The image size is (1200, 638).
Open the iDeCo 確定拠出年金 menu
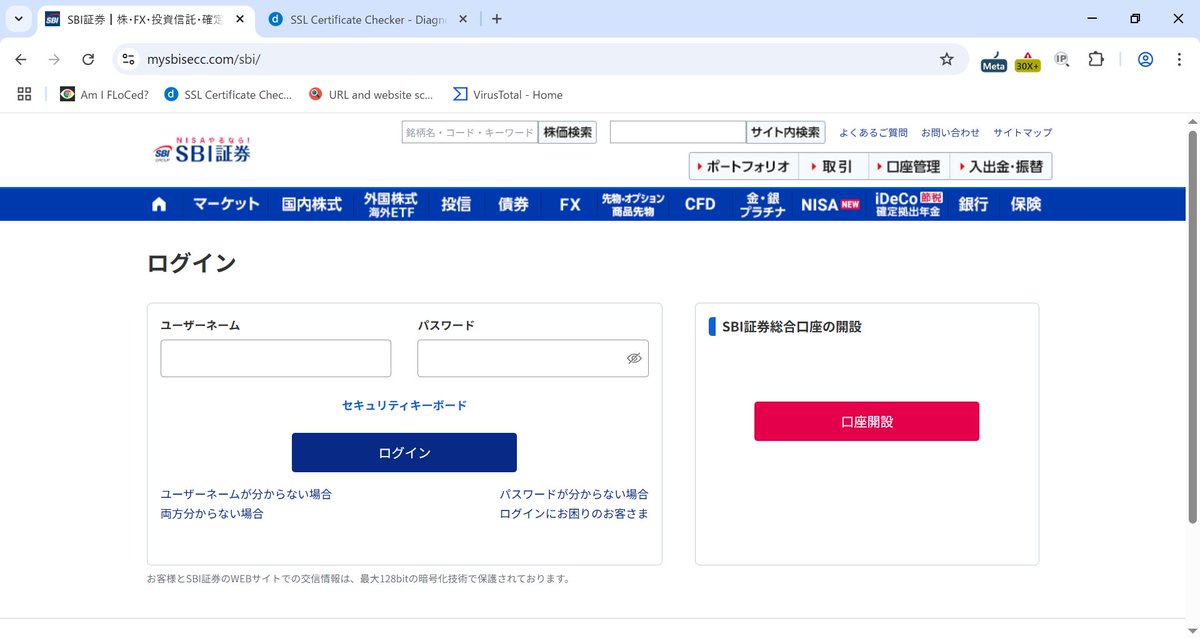click(x=908, y=204)
